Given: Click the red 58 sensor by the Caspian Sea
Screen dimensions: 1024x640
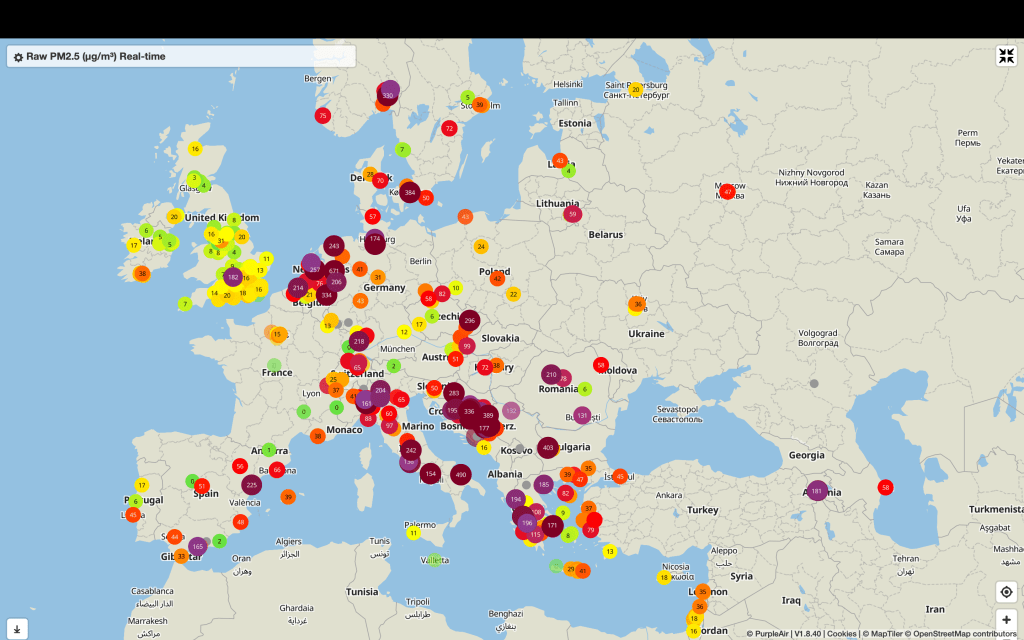Looking at the screenshot, I should click(x=885, y=487).
